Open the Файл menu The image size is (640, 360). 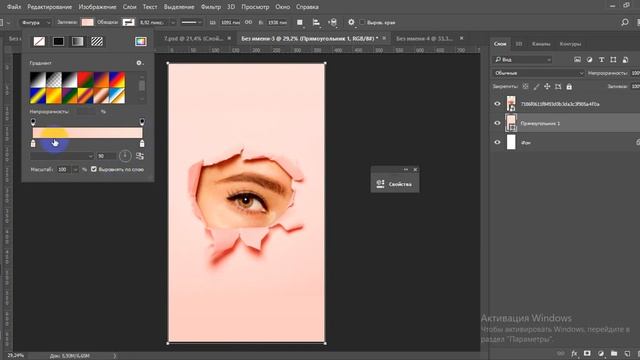pyautogui.click(x=14, y=7)
